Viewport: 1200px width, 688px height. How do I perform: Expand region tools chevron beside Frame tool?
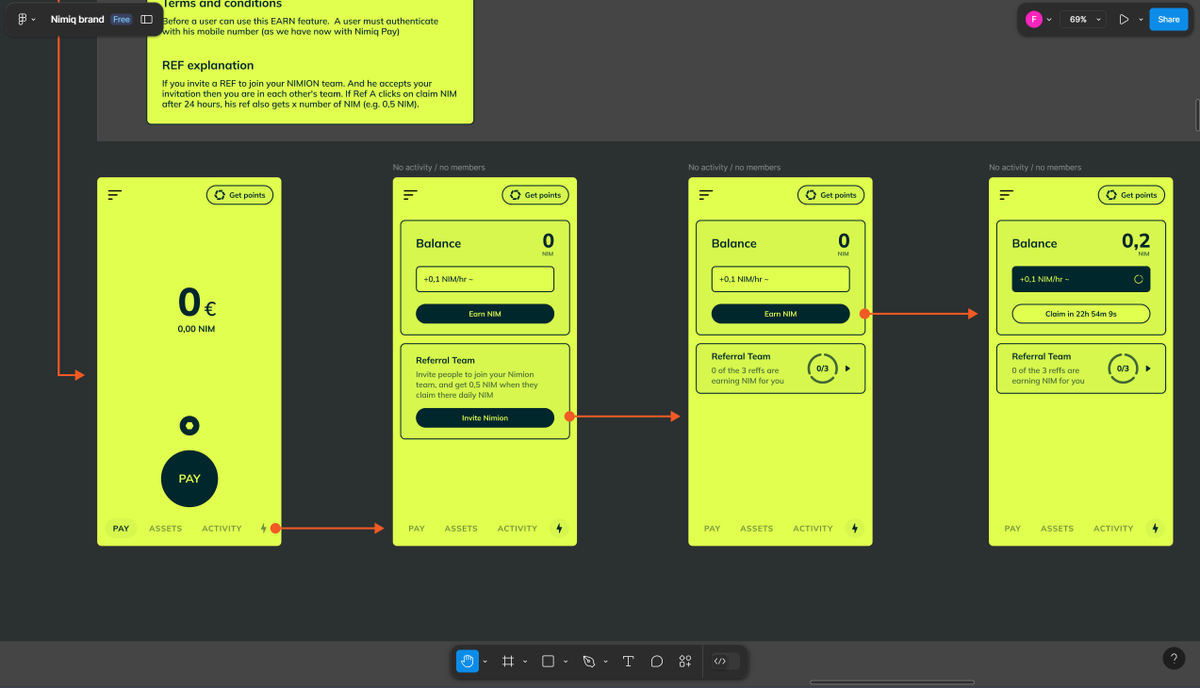point(525,662)
